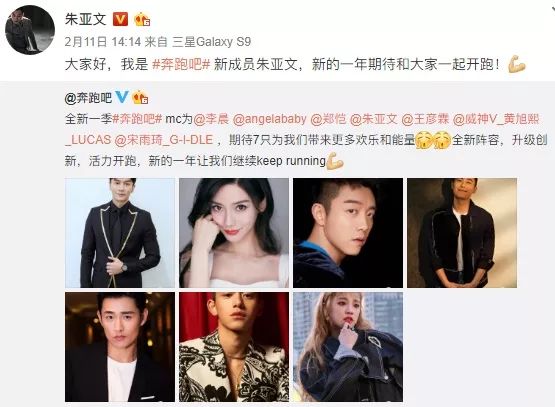
Task: Click flexed arm emoji after keep running
Action: point(334,161)
